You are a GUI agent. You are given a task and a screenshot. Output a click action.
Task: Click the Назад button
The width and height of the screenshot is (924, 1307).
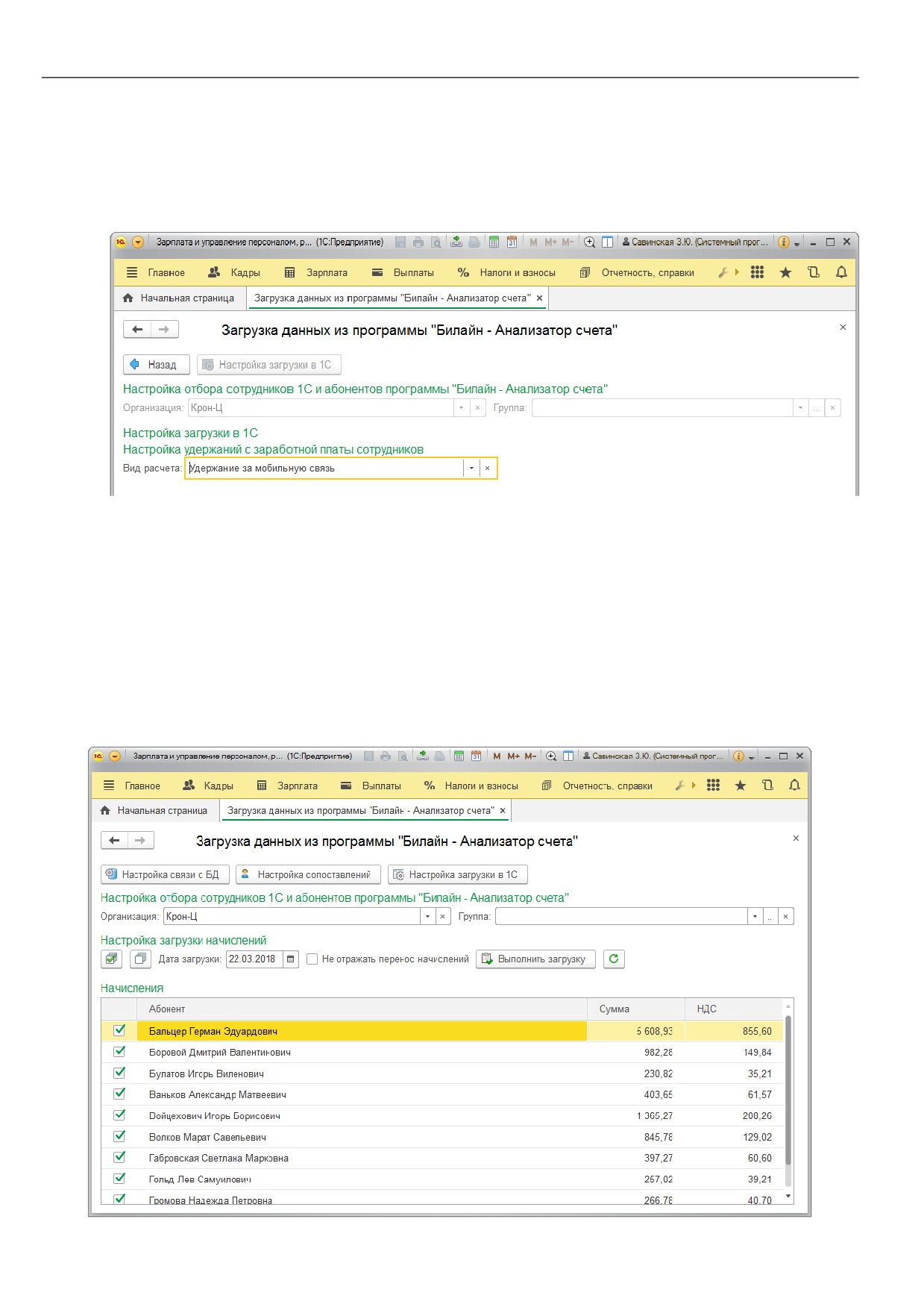pos(157,365)
